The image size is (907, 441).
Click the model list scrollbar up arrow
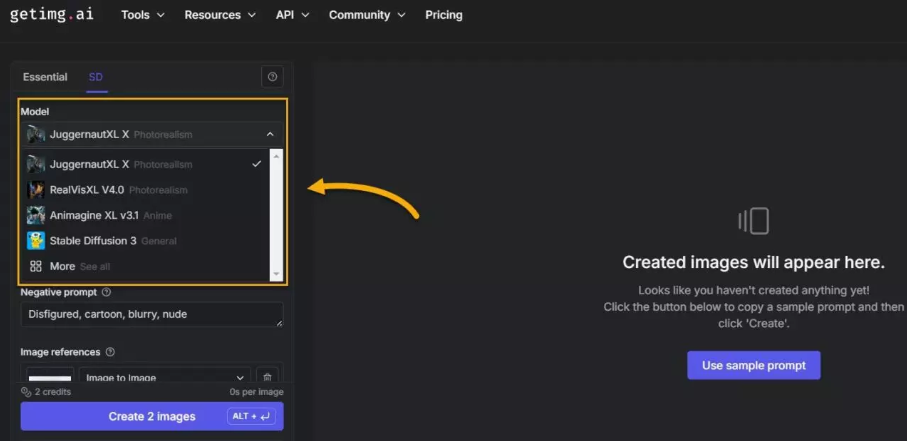point(276,156)
